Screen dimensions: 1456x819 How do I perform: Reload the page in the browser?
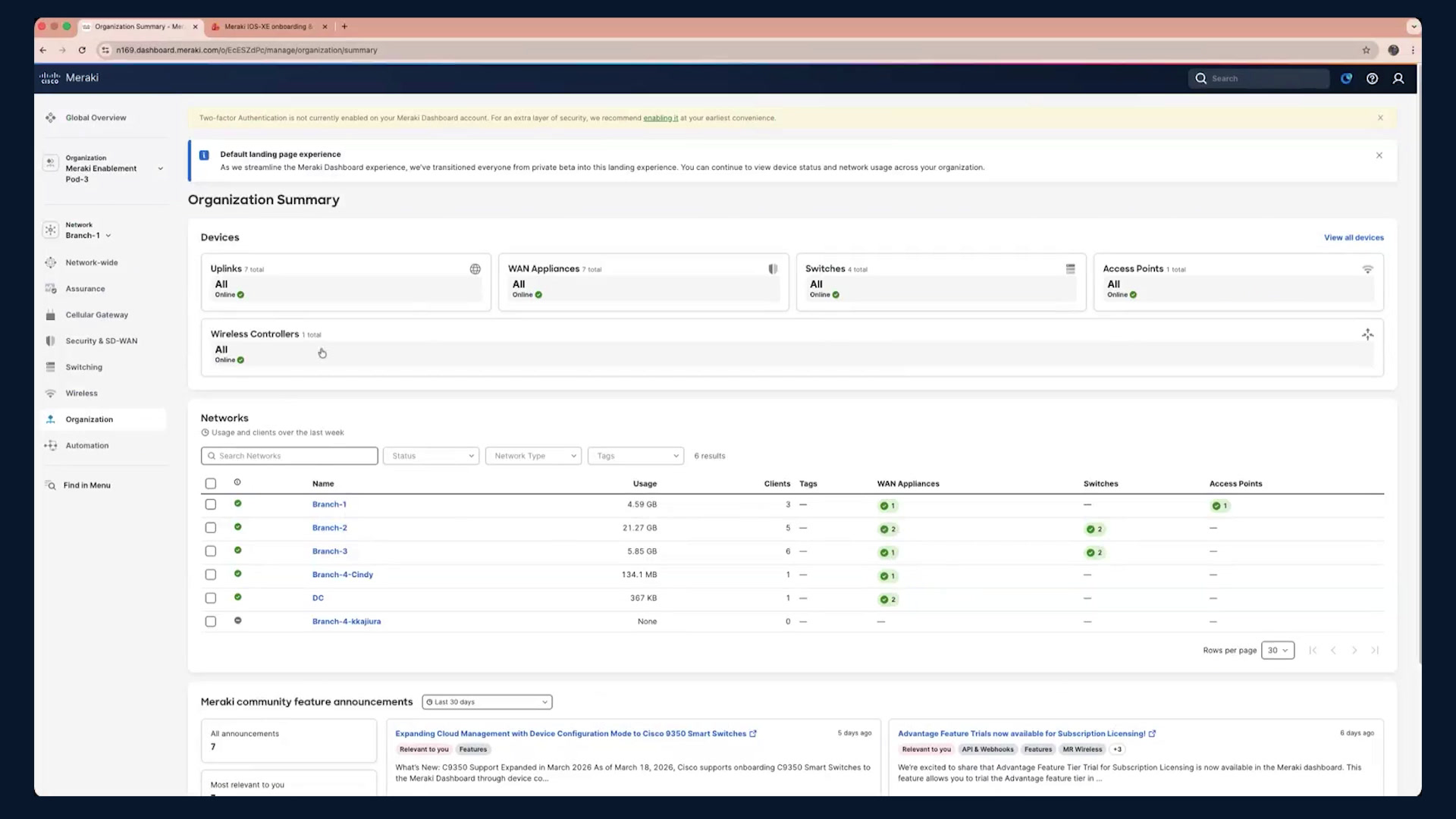(82, 50)
